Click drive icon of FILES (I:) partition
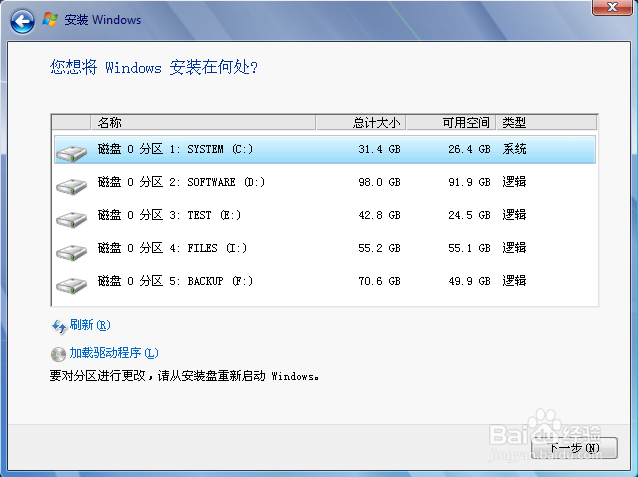 click(72, 252)
